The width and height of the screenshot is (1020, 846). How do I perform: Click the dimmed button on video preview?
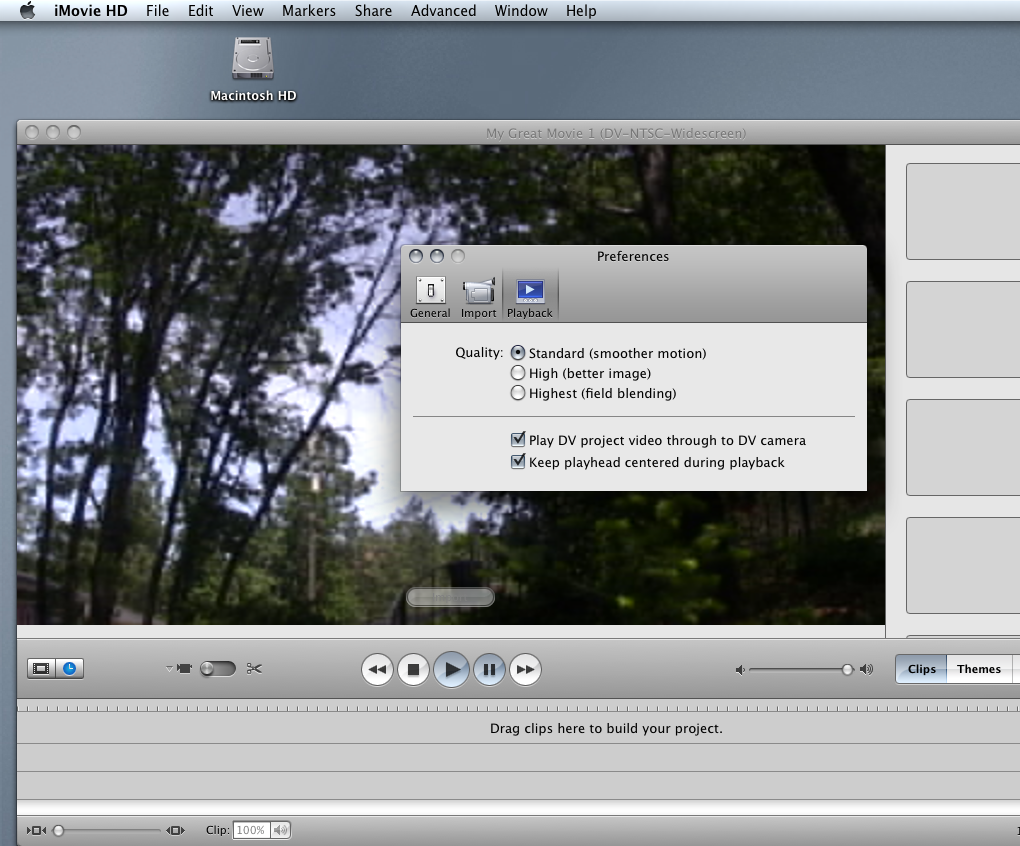[450, 597]
